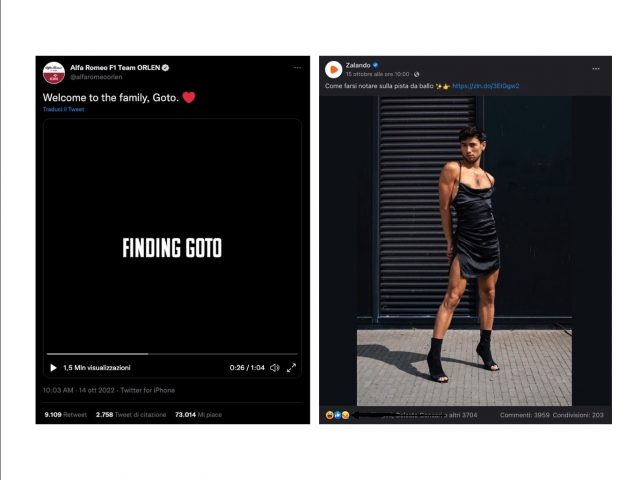Screen dimensions: 640x480
Task: Open the tweet's three-dot more menu
Action: coord(298,68)
